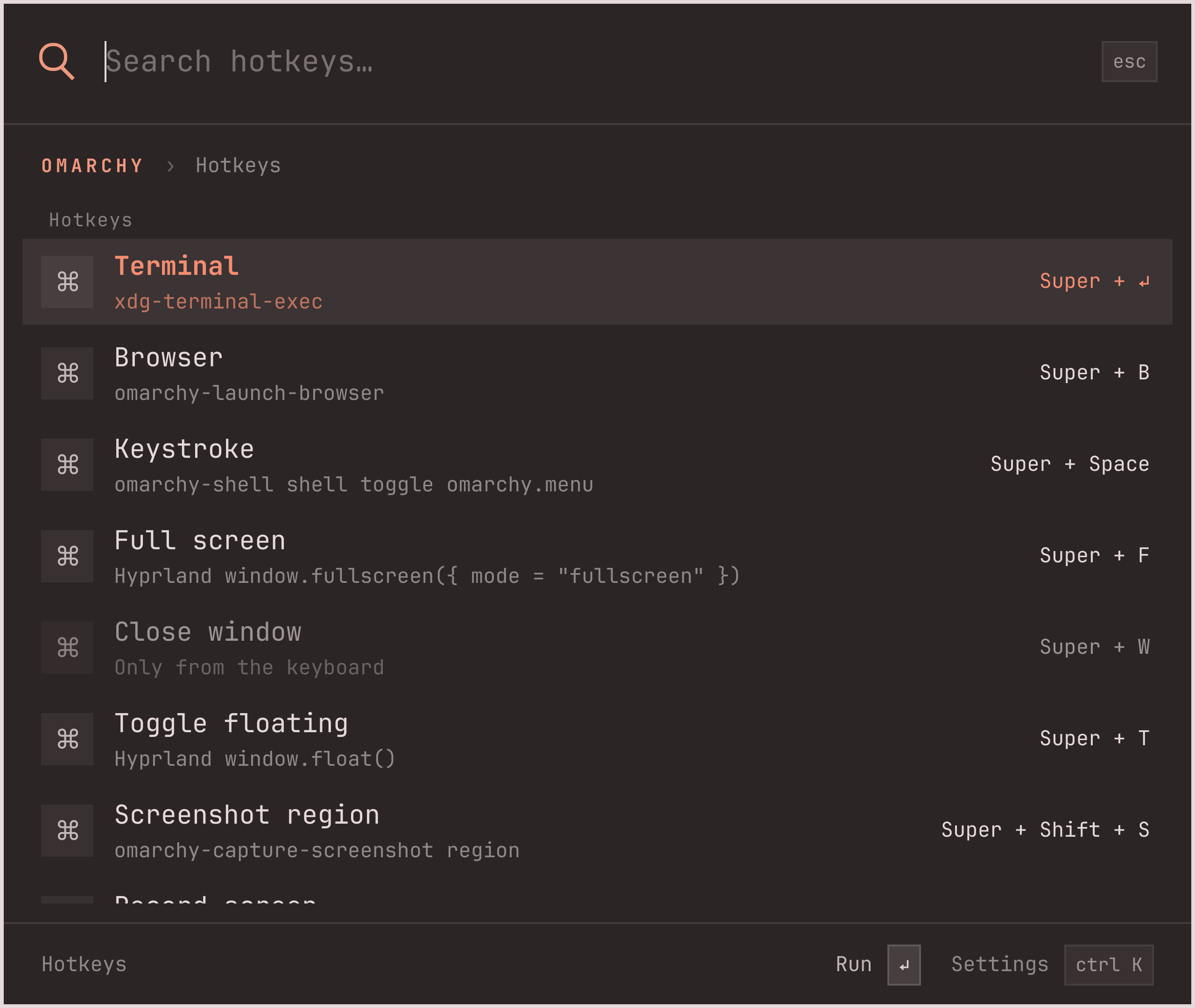Click the Super + B shortcut label

point(1095,372)
